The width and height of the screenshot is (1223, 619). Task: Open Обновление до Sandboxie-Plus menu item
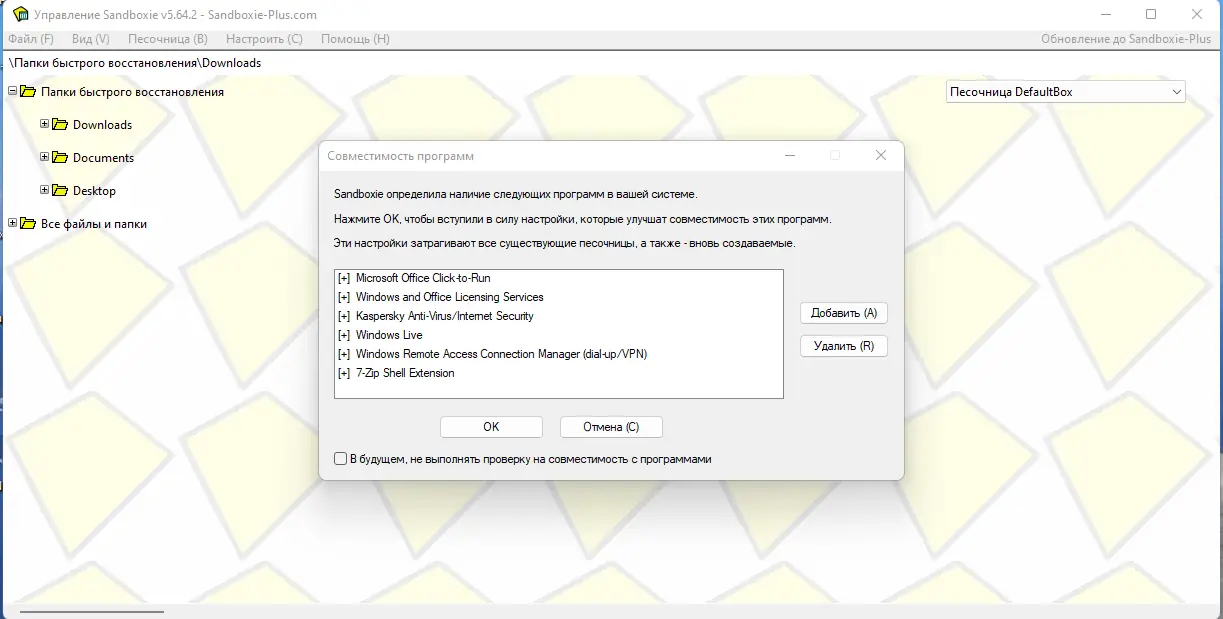pos(1126,39)
